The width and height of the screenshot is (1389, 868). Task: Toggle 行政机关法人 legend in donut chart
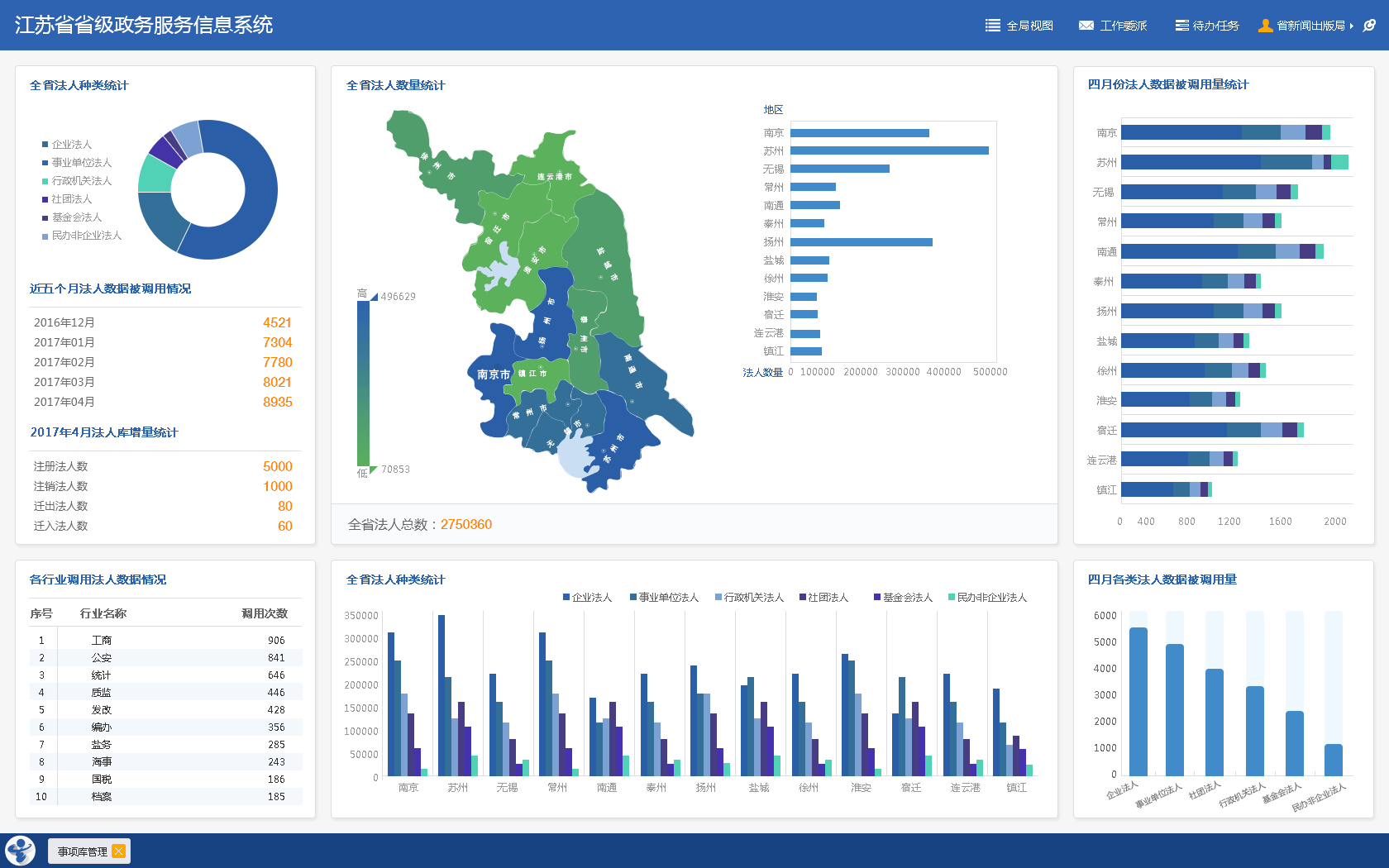[x=77, y=181]
